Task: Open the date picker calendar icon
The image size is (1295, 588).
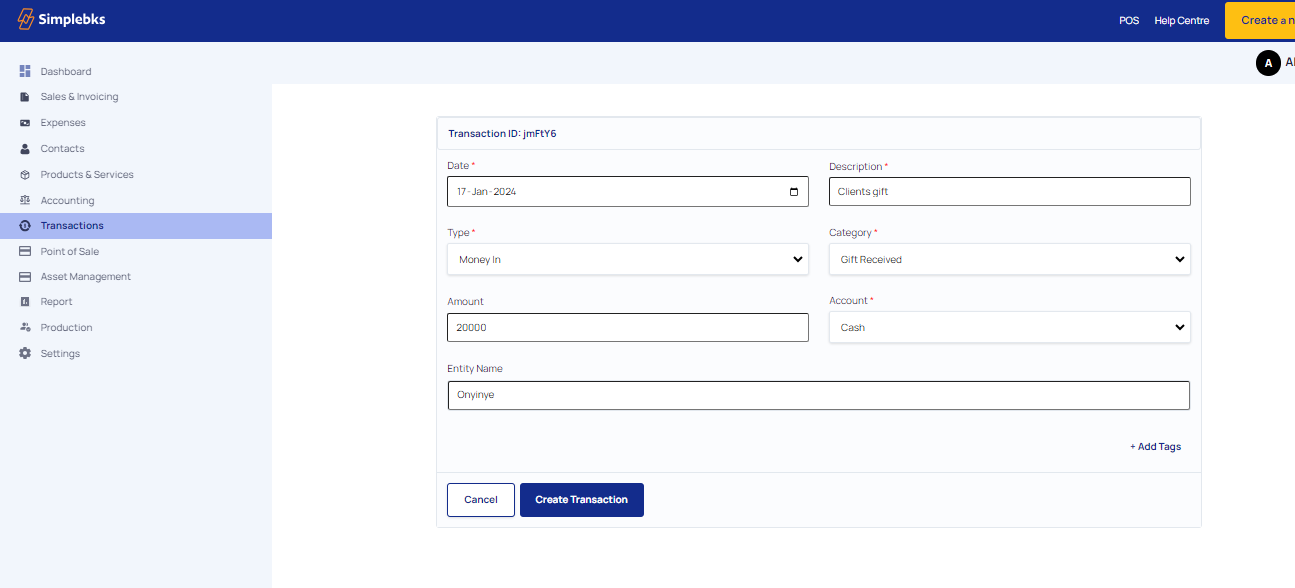Action: tap(794, 192)
